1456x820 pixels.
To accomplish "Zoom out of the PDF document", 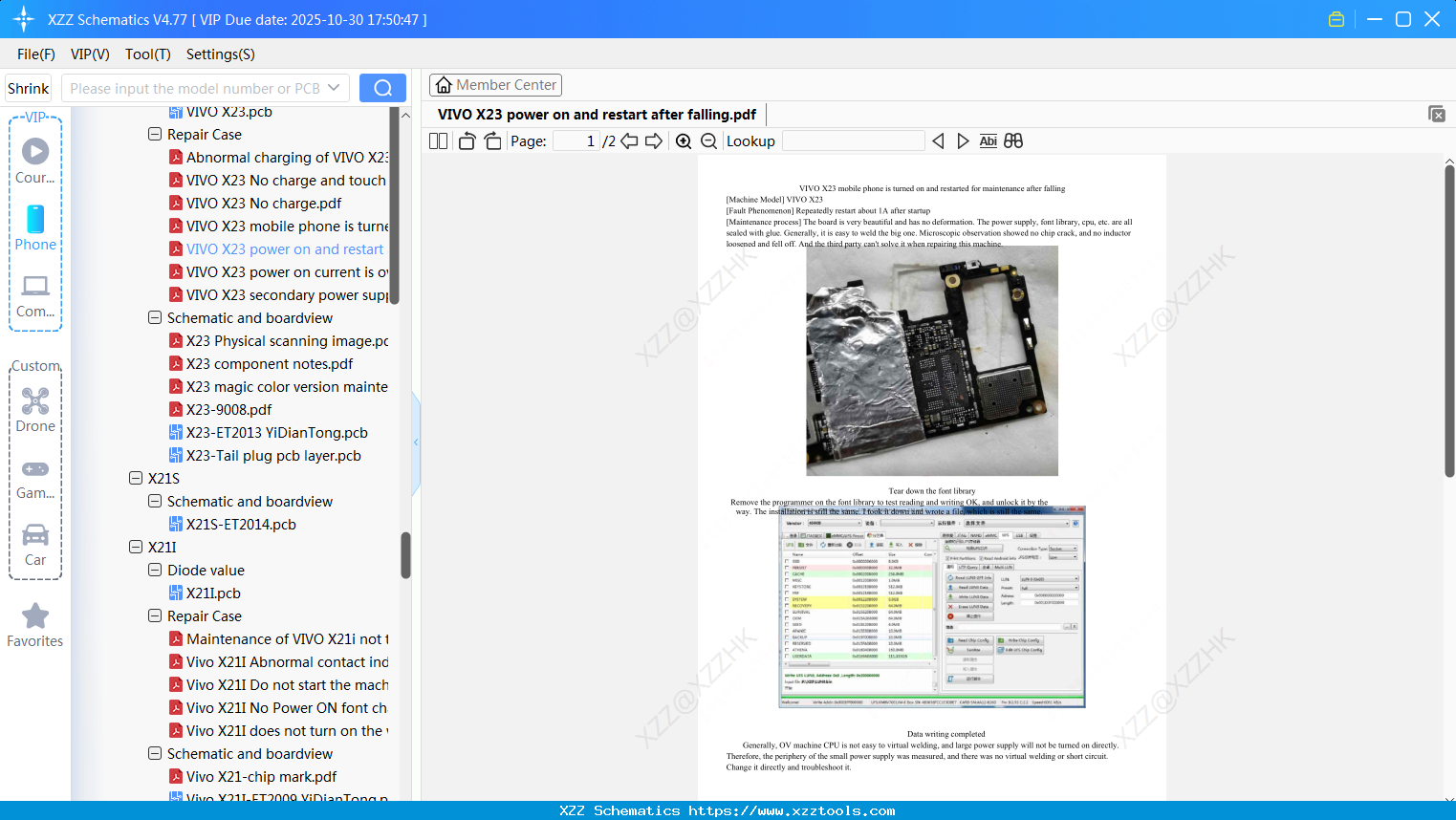I will [x=708, y=141].
